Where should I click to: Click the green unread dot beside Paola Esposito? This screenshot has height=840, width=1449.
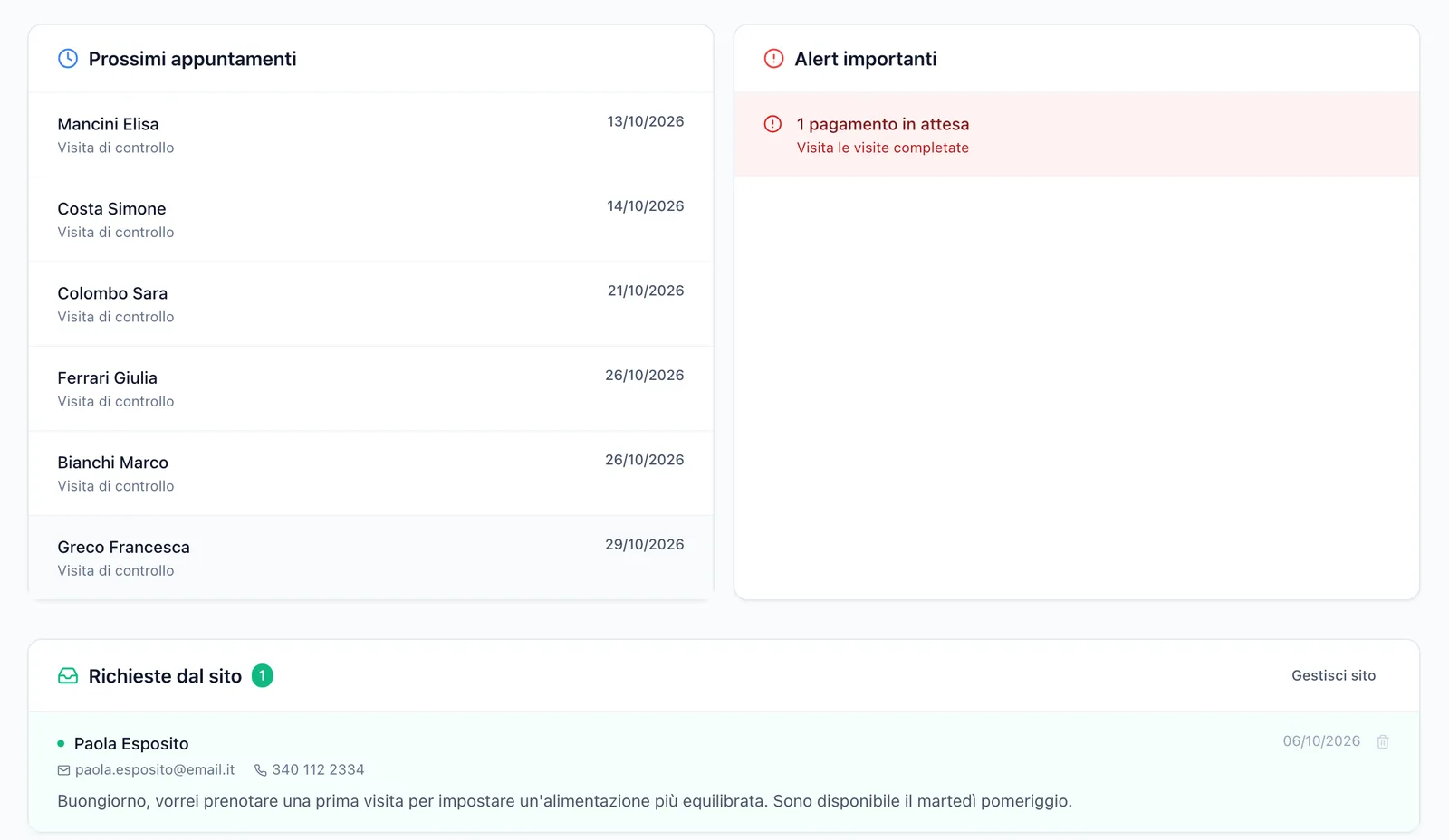click(61, 744)
